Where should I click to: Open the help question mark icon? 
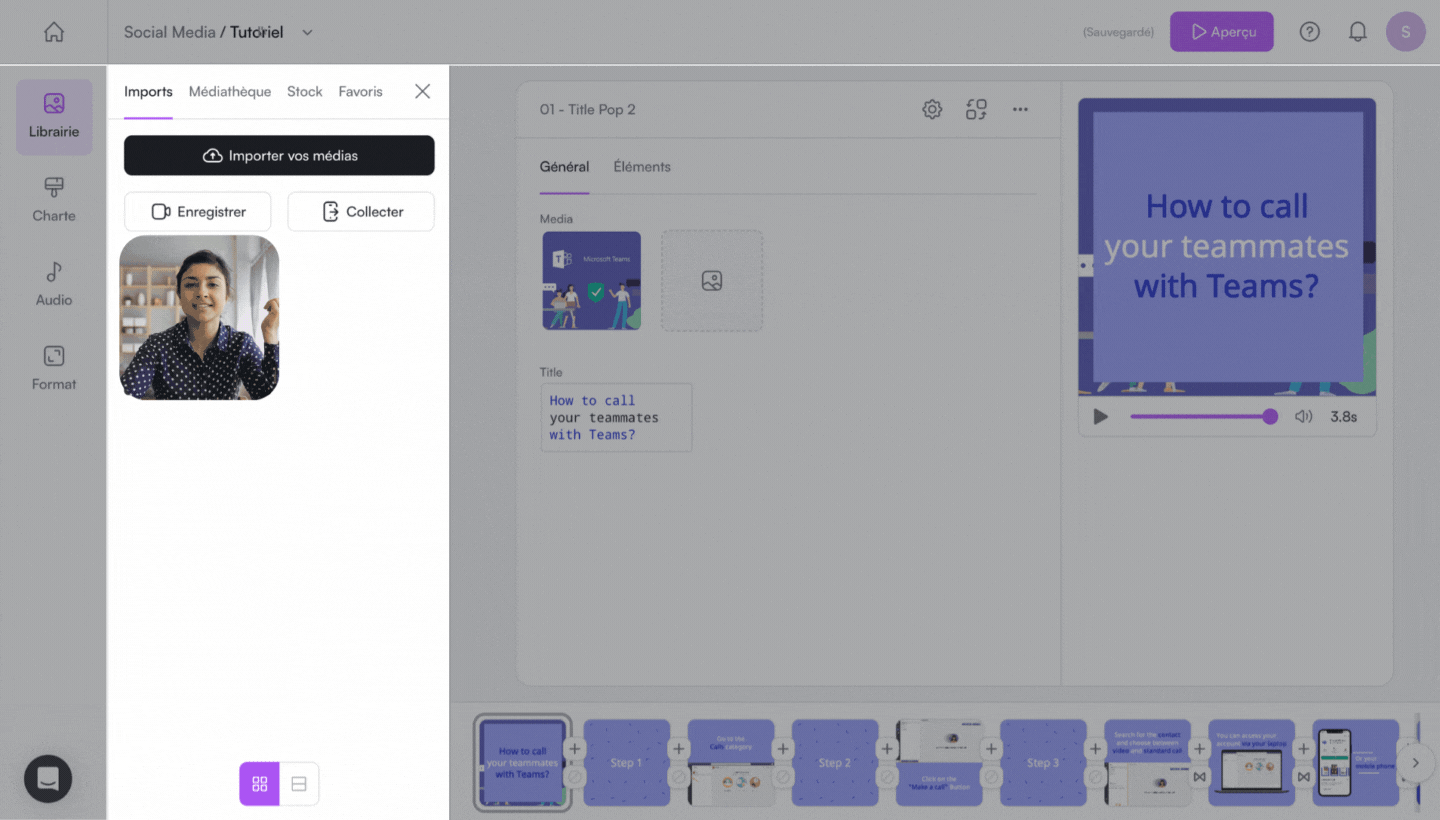coord(1309,32)
